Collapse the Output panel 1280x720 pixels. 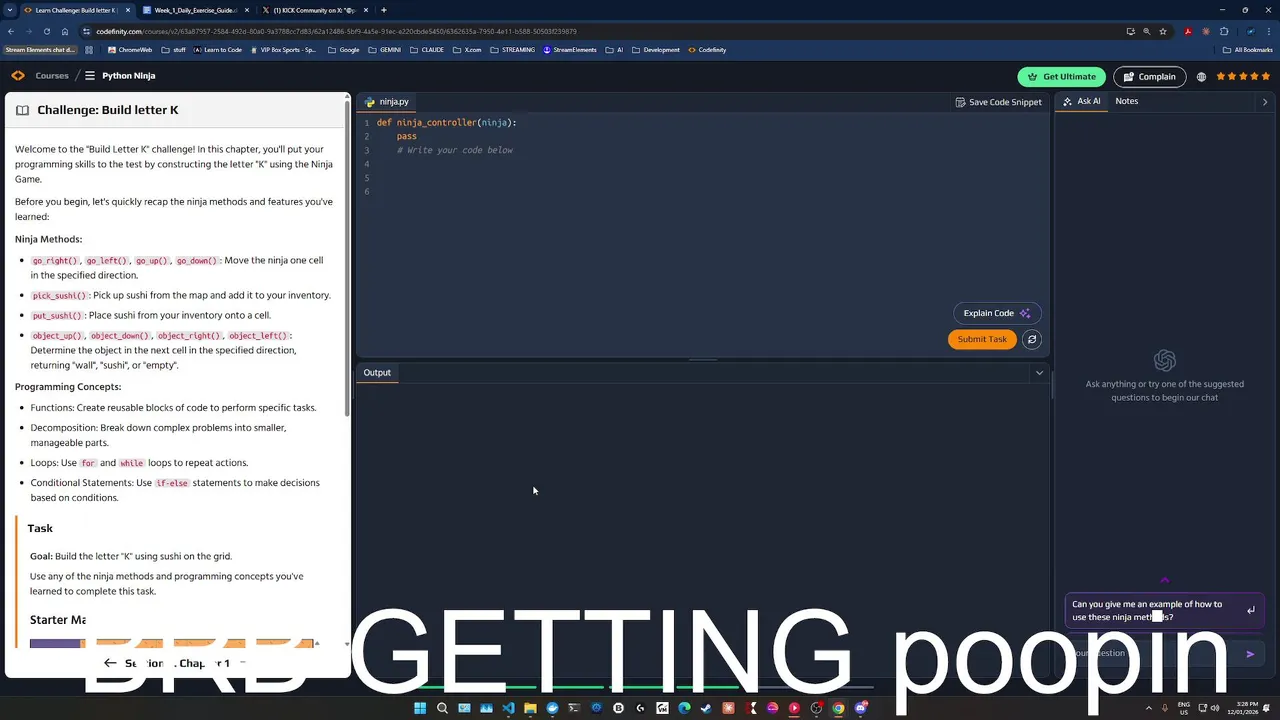(1039, 373)
